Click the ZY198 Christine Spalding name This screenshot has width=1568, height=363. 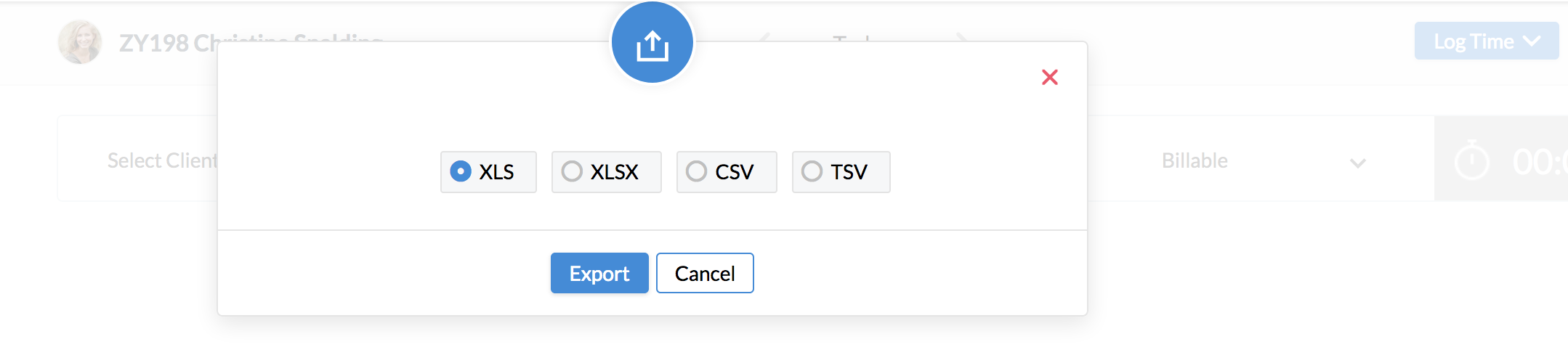[167, 43]
